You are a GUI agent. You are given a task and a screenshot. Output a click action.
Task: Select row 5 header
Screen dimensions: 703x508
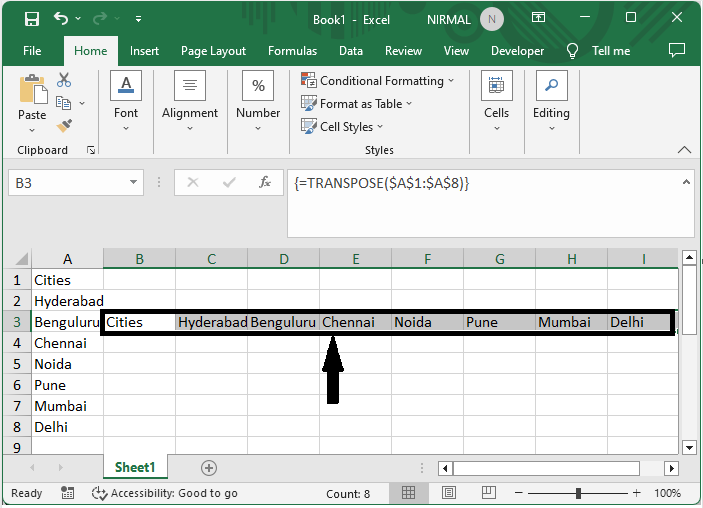pyautogui.click(x=17, y=364)
